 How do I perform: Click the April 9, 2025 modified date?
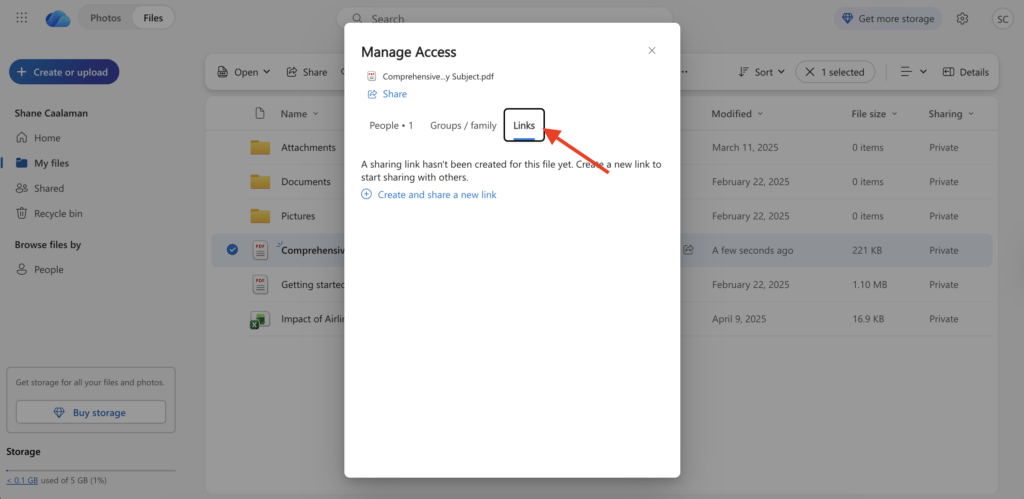point(739,319)
